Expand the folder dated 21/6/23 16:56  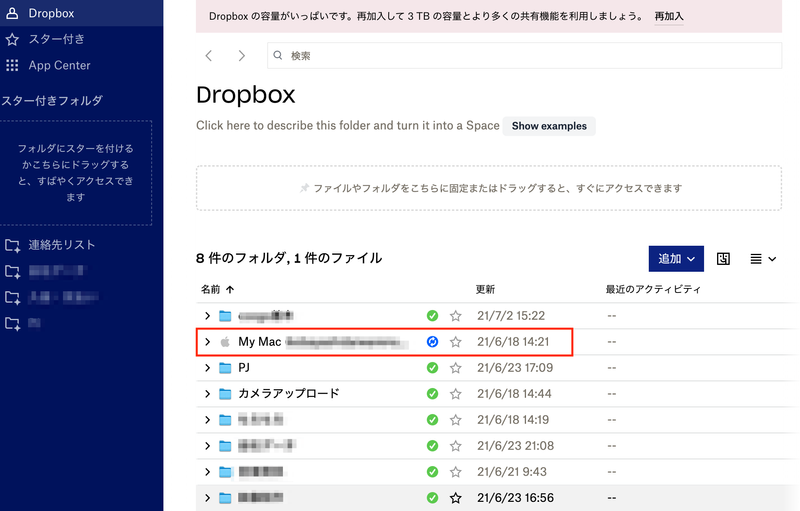pyautogui.click(x=207, y=498)
